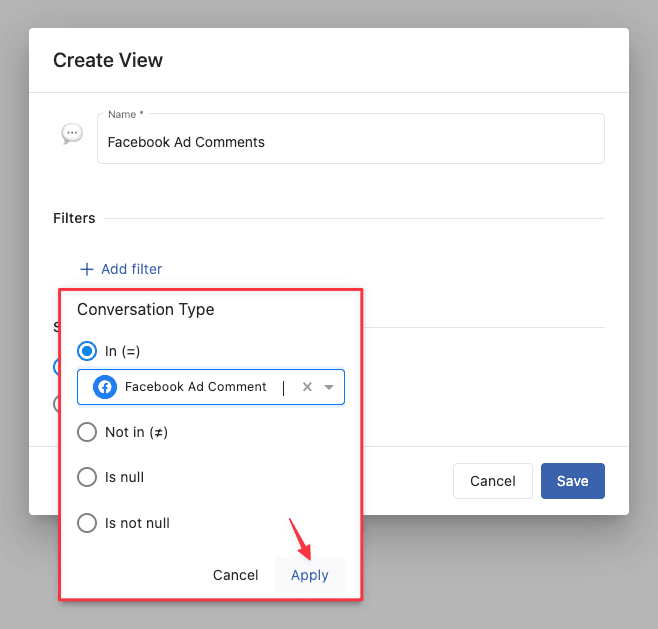Click the Create View dialog title

click(x=108, y=60)
